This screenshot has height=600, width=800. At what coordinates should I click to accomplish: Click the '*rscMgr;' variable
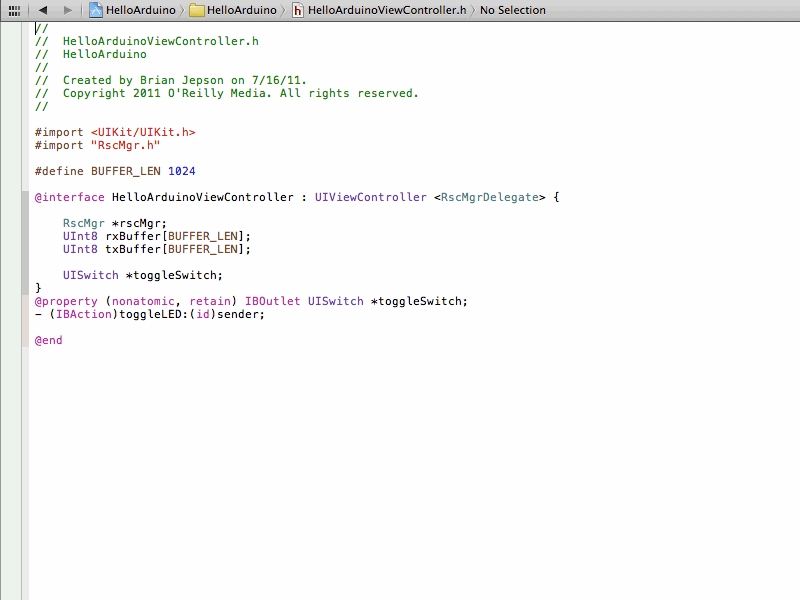tap(139, 223)
